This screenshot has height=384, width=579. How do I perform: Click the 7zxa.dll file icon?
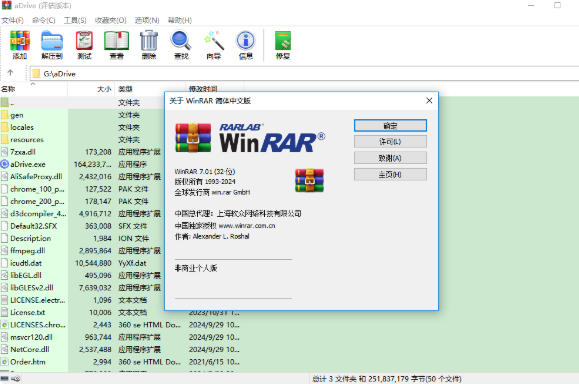pyautogui.click(x=4, y=152)
